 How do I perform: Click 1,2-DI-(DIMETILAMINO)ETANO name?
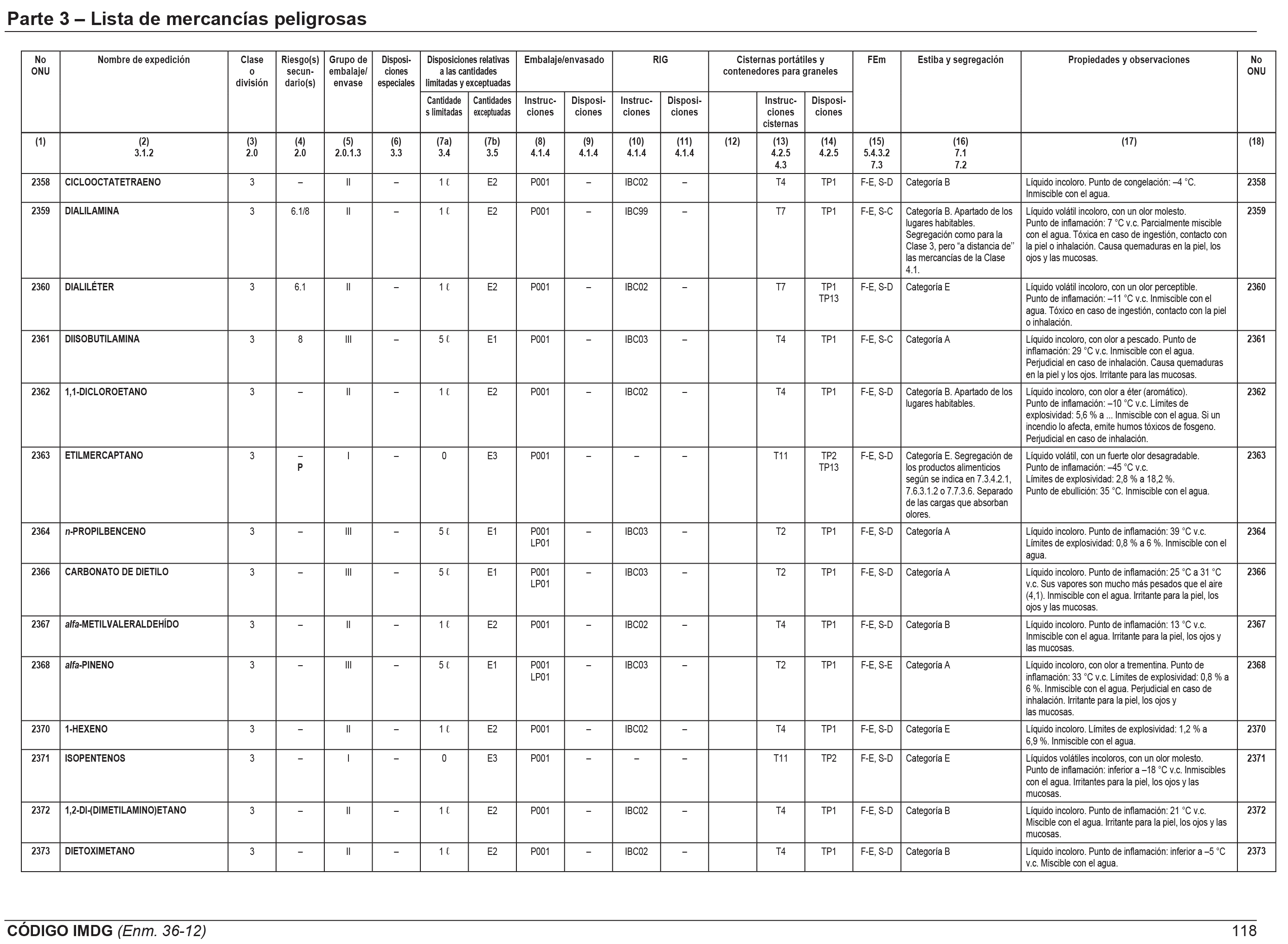(x=125, y=810)
